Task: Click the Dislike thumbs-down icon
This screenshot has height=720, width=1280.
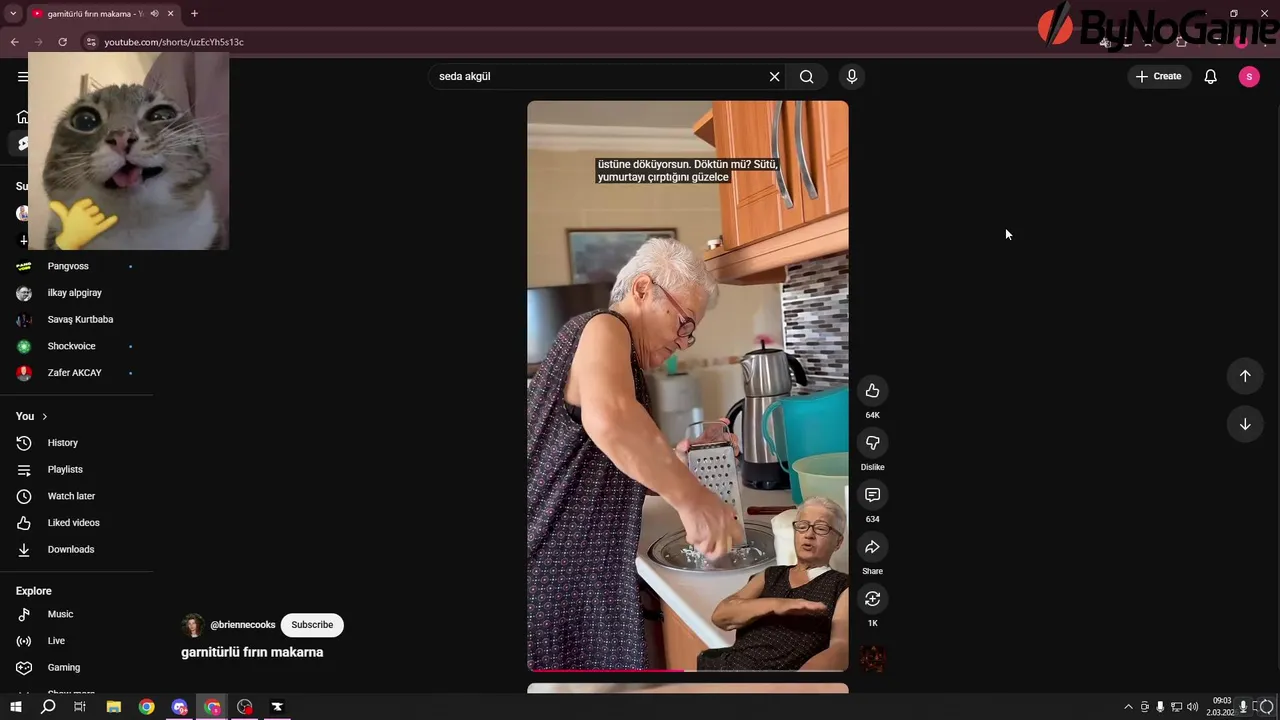Action: pyautogui.click(x=872, y=443)
